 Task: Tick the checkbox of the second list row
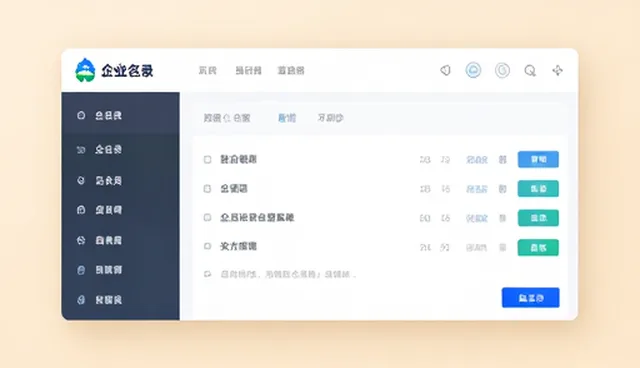(x=207, y=188)
